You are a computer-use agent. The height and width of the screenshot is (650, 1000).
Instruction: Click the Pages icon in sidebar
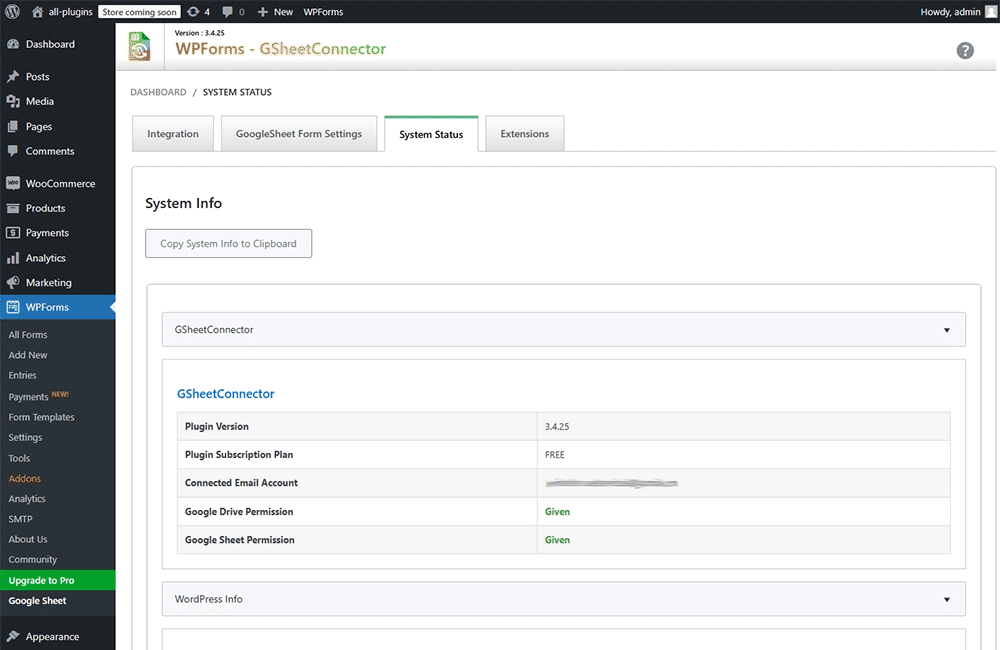tap(13, 126)
